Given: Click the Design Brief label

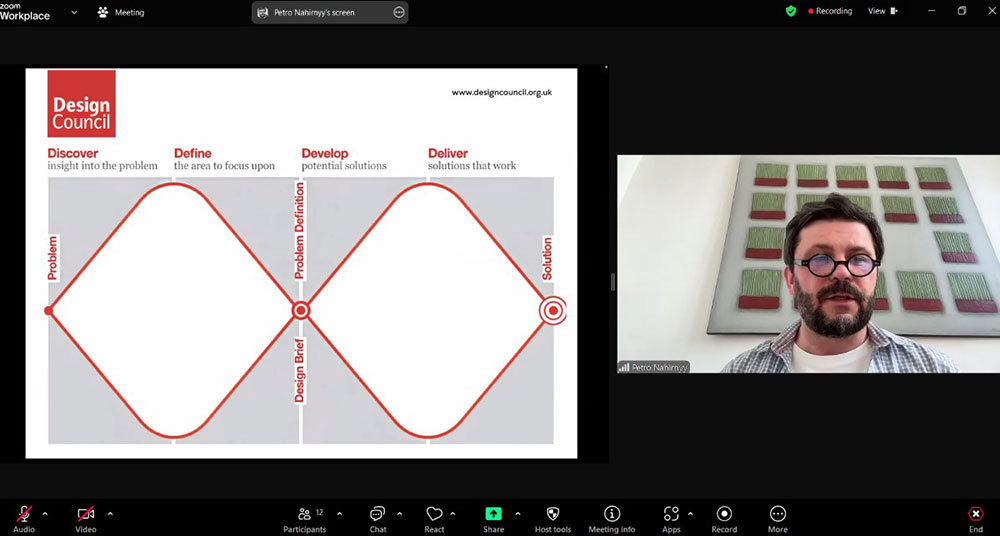Looking at the screenshot, I should point(300,370).
